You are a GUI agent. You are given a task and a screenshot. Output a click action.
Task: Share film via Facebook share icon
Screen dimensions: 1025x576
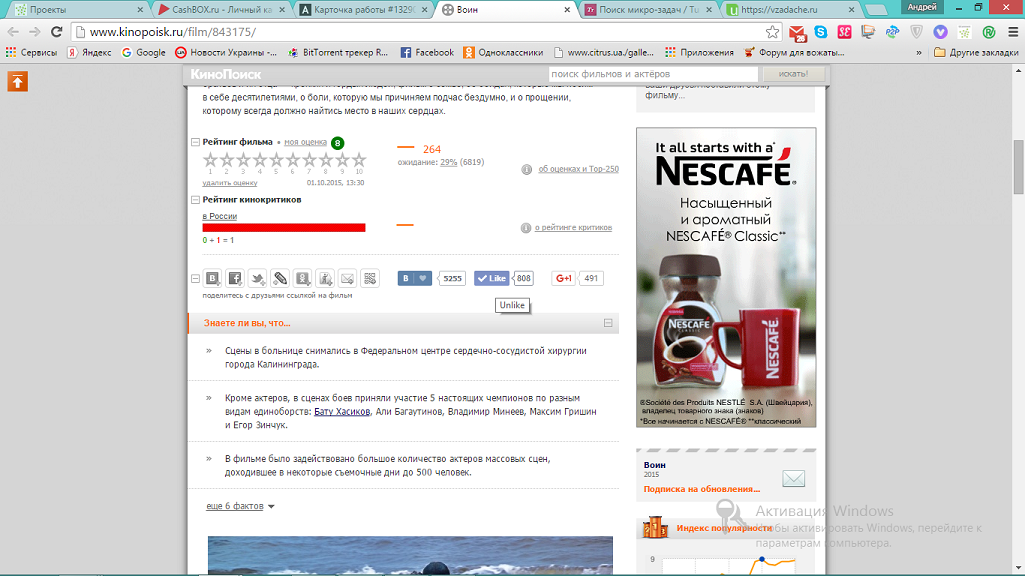point(235,279)
